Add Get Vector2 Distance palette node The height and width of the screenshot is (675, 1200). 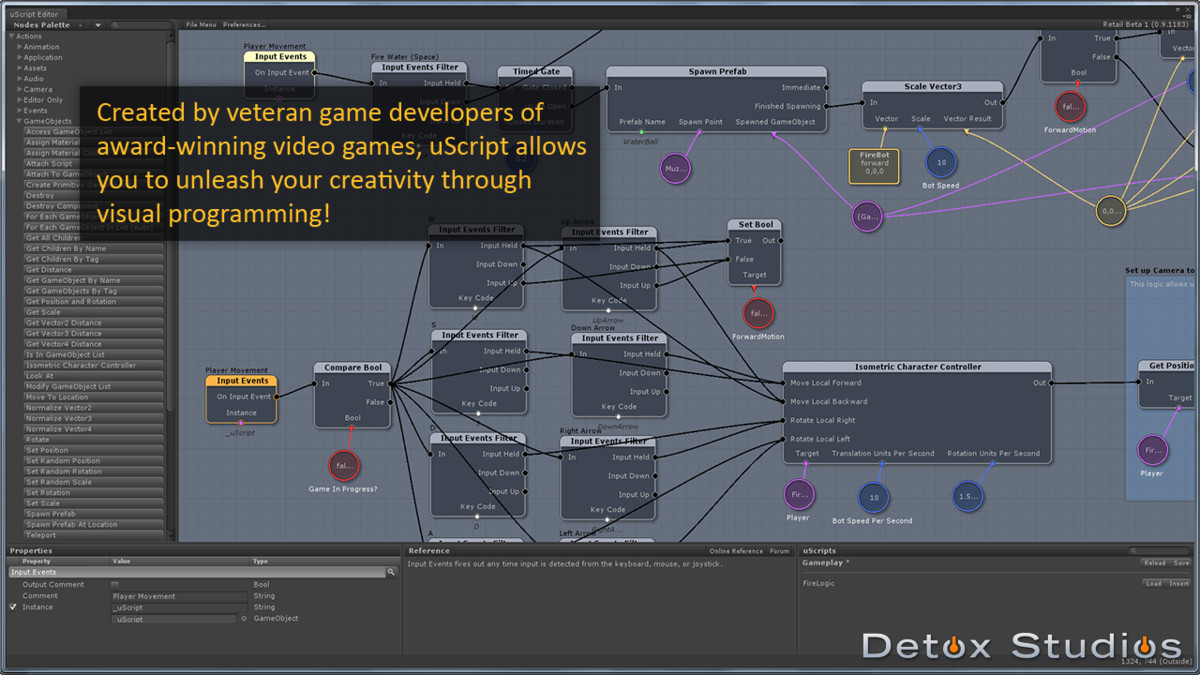pos(93,323)
